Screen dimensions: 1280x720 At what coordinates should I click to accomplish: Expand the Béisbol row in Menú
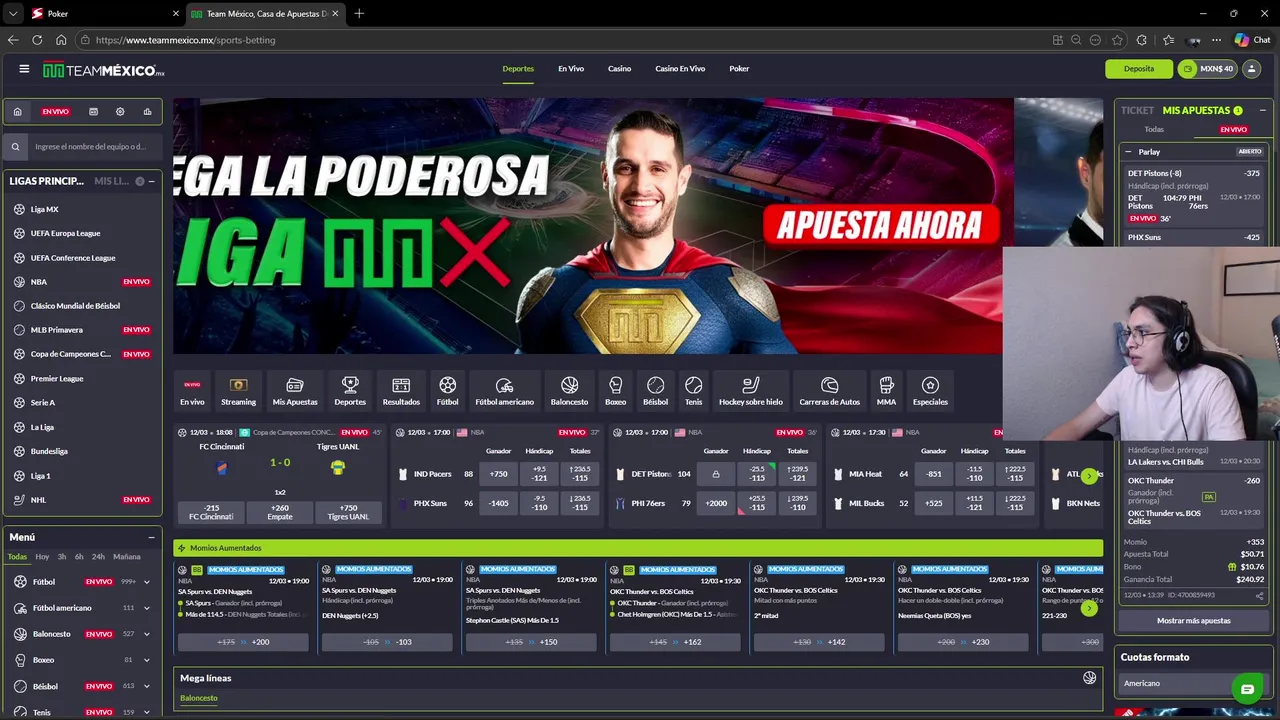click(147, 686)
